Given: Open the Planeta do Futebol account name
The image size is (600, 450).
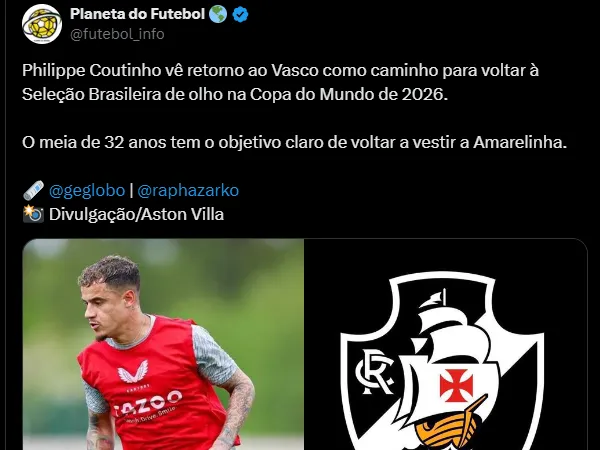Looking at the screenshot, I should [x=137, y=14].
